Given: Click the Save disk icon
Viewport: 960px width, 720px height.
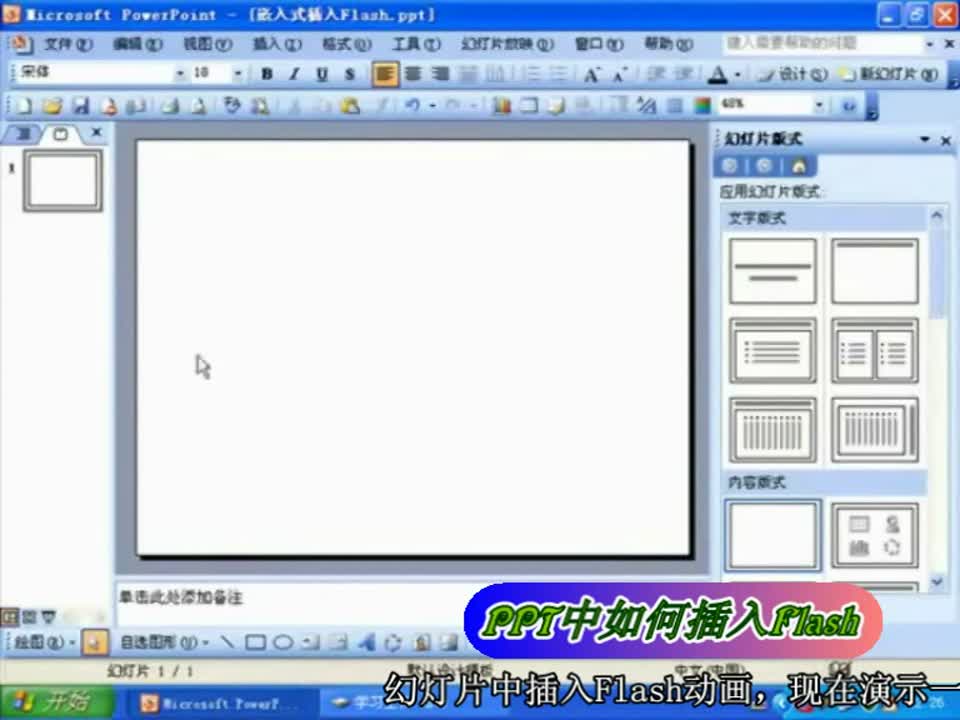Looking at the screenshot, I should click(x=81, y=106).
